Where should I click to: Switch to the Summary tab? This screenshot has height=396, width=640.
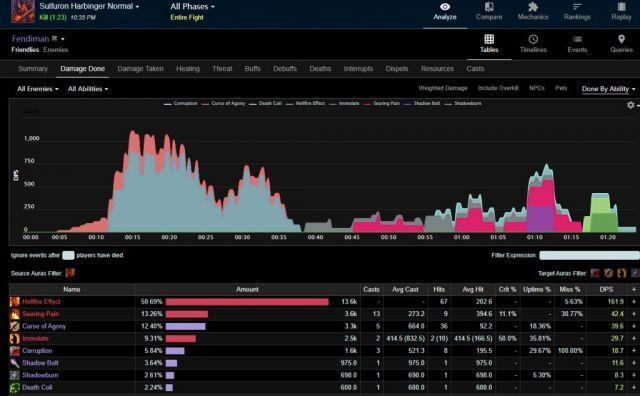point(33,69)
